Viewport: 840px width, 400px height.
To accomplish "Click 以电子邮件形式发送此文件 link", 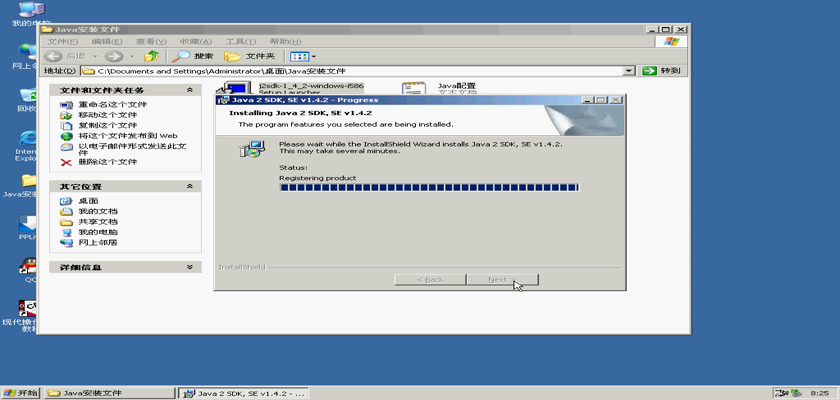I will (x=132, y=149).
